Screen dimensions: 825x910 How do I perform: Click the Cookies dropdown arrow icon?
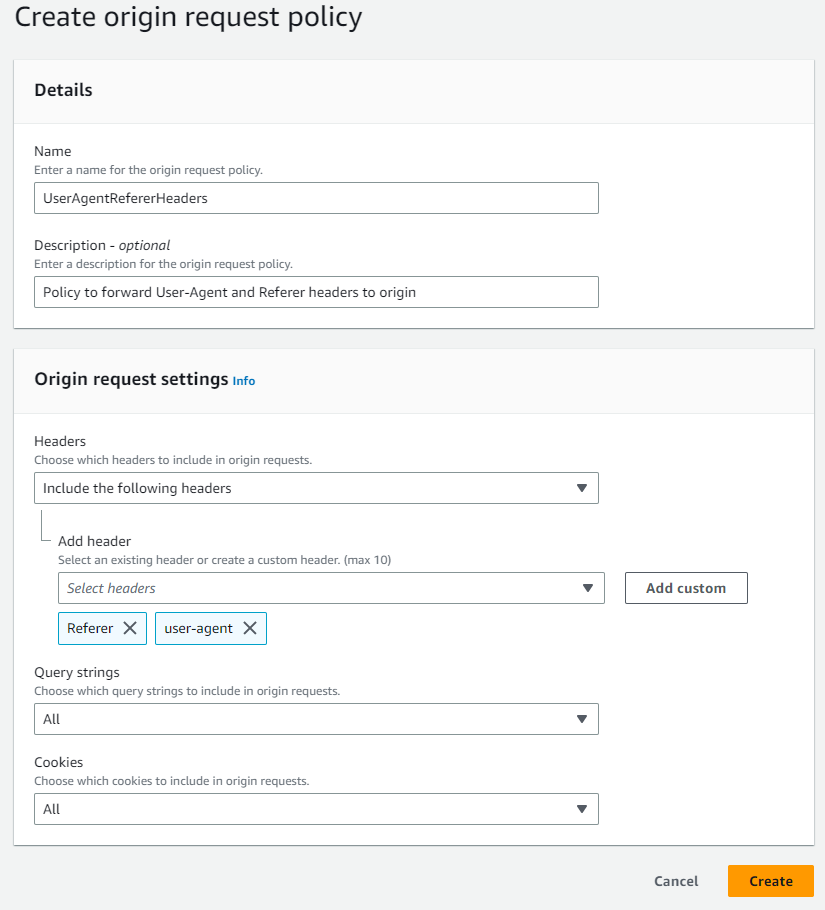[581, 809]
